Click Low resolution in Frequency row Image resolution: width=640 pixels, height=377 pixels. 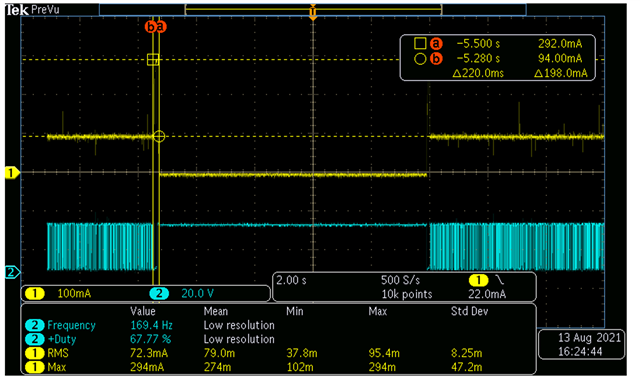pyautogui.click(x=239, y=325)
